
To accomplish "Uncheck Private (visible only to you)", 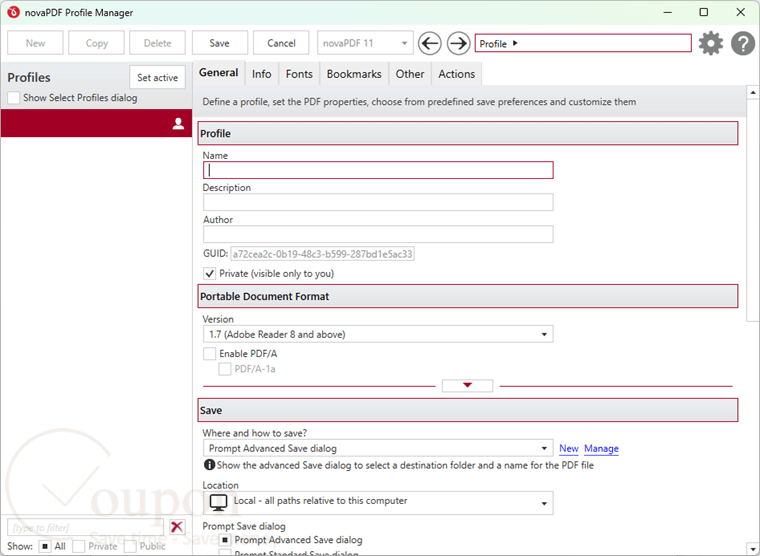I will pos(209,273).
